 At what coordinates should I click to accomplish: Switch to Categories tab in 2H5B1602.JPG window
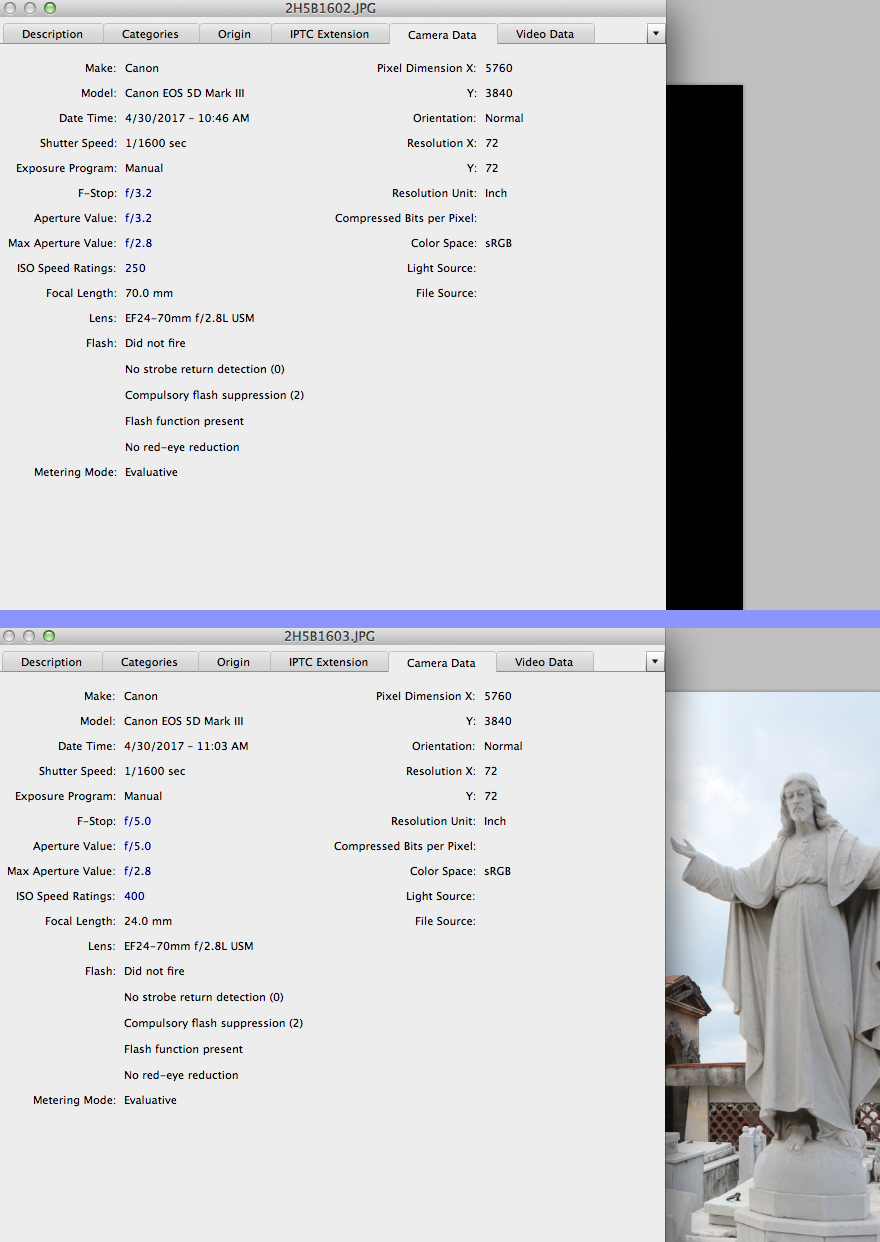[150, 34]
